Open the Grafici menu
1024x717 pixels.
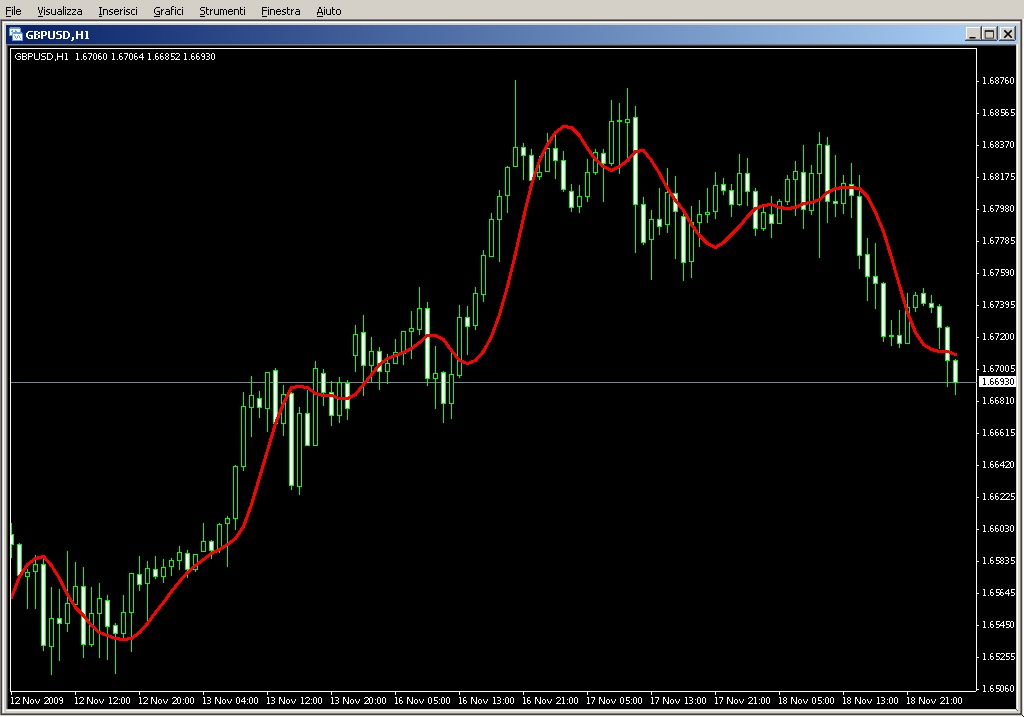click(168, 11)
